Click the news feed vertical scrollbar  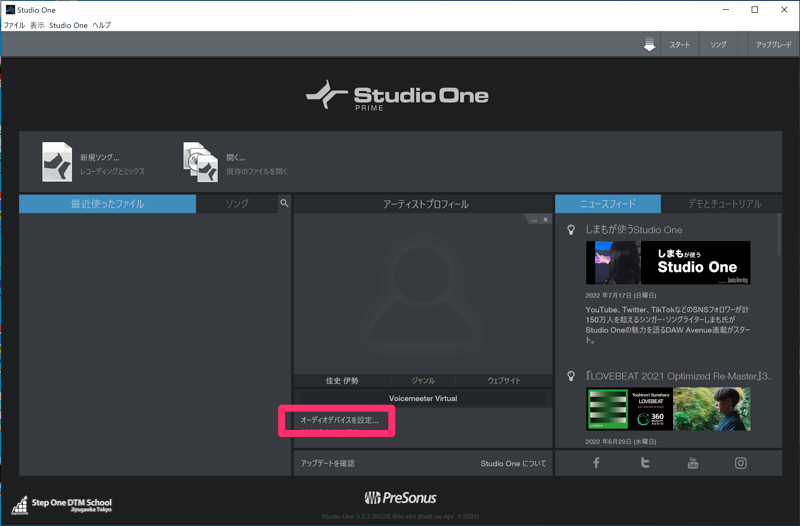point(779,235)
